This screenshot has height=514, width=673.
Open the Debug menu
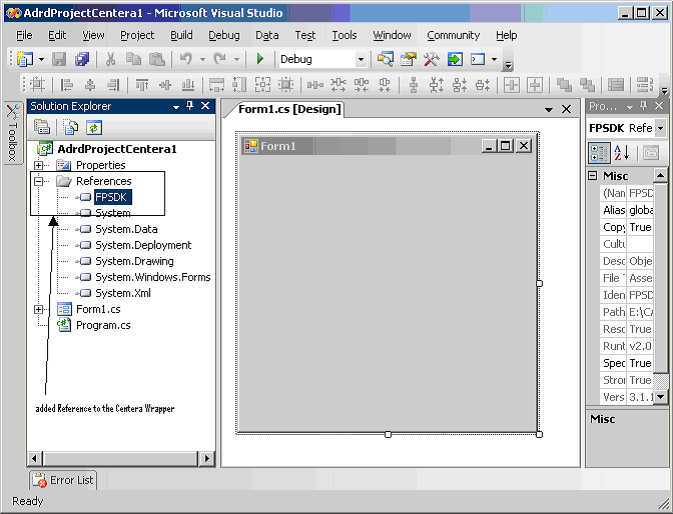pyautogui.click(x=224, y=35)
